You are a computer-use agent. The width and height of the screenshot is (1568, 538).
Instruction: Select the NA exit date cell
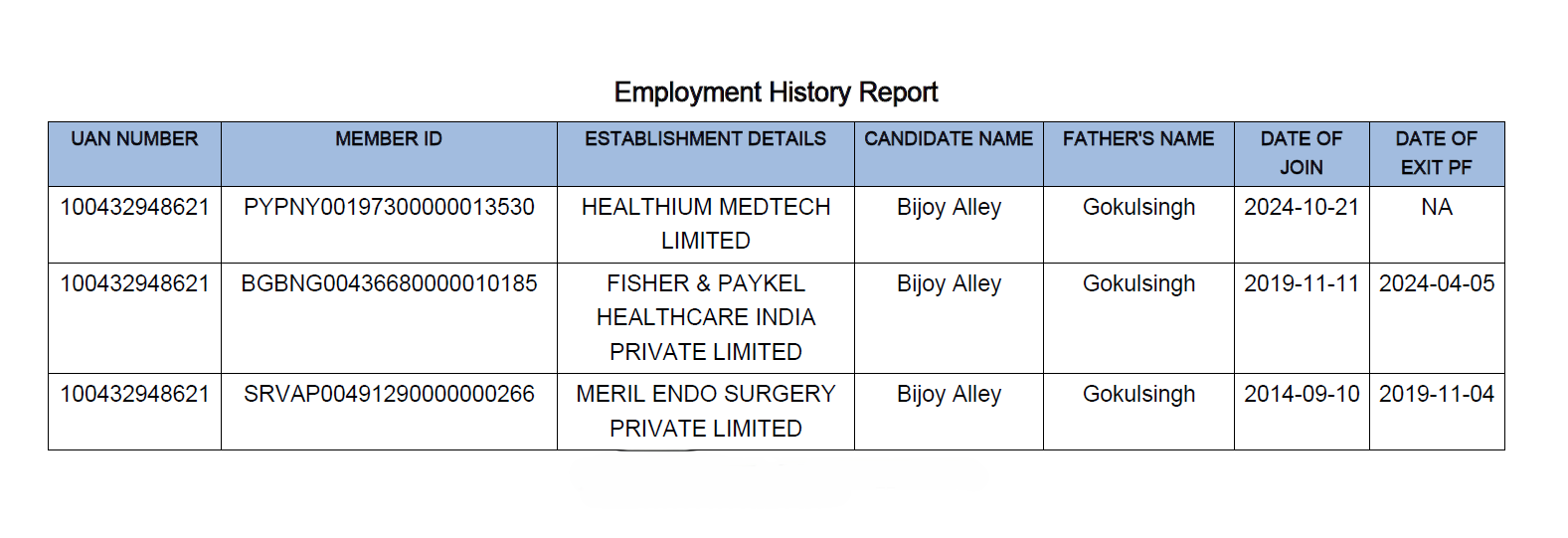pos(1436,207)
